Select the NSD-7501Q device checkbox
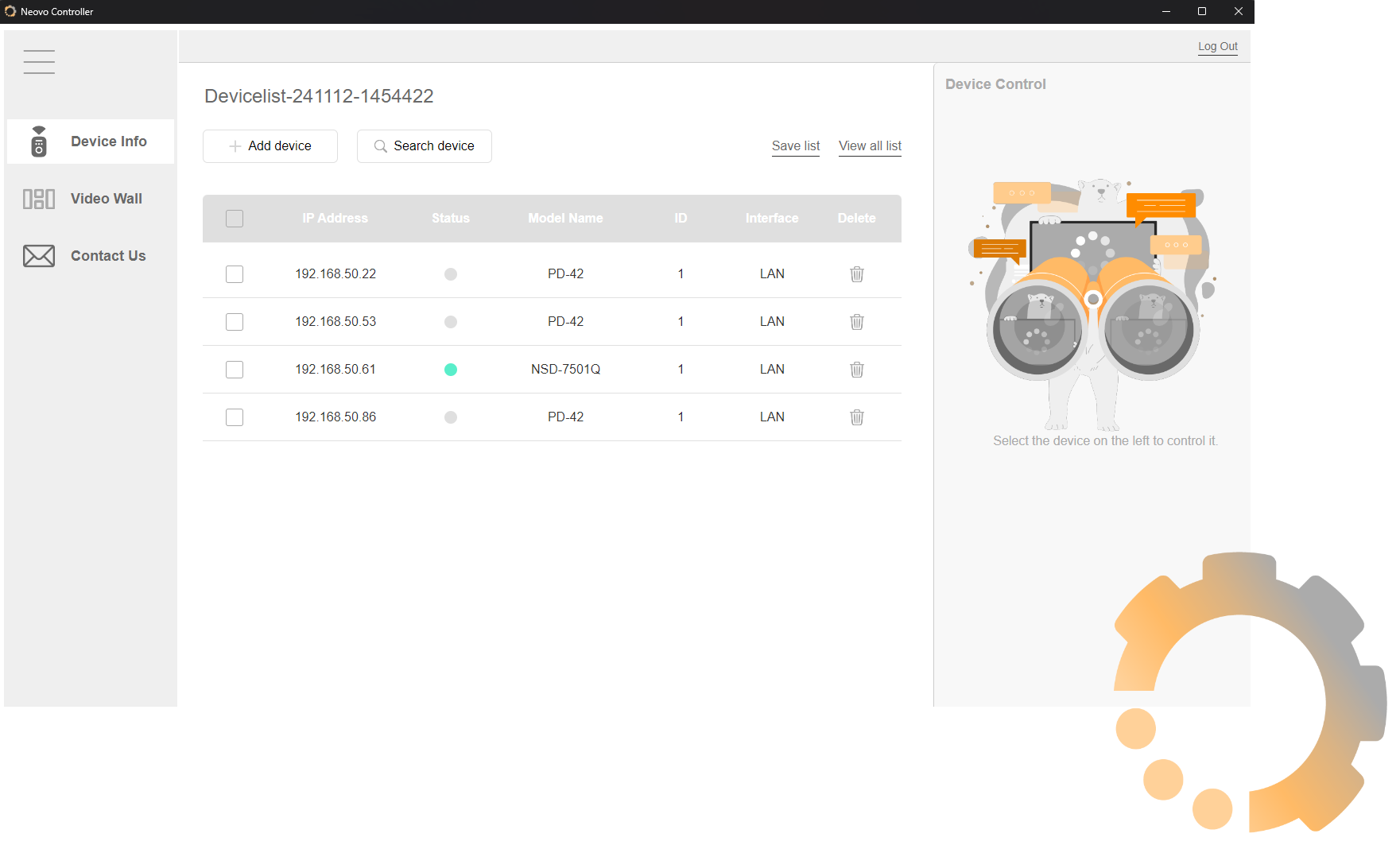Screen dimensions: 1400x849 click(235, 370)
